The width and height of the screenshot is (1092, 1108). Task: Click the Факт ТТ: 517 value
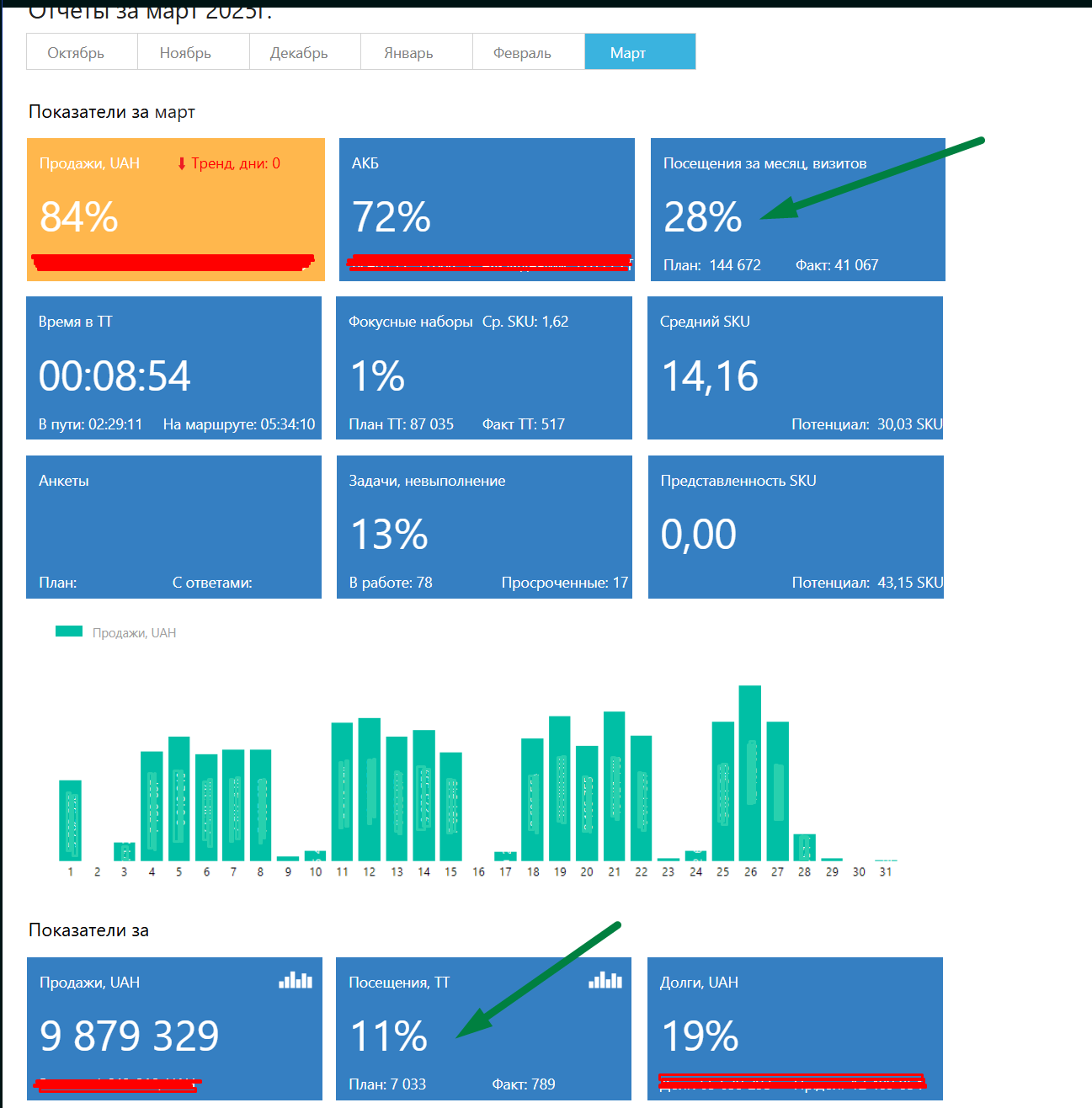[524, 424]
